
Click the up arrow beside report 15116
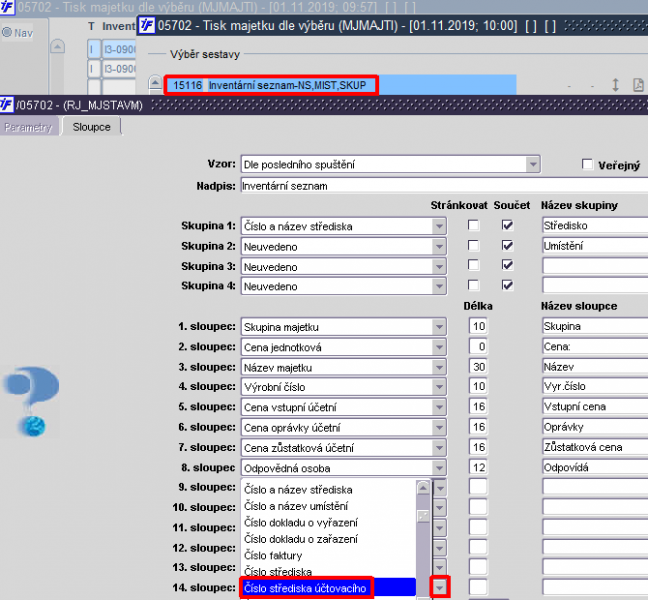[x=155, y=82]
